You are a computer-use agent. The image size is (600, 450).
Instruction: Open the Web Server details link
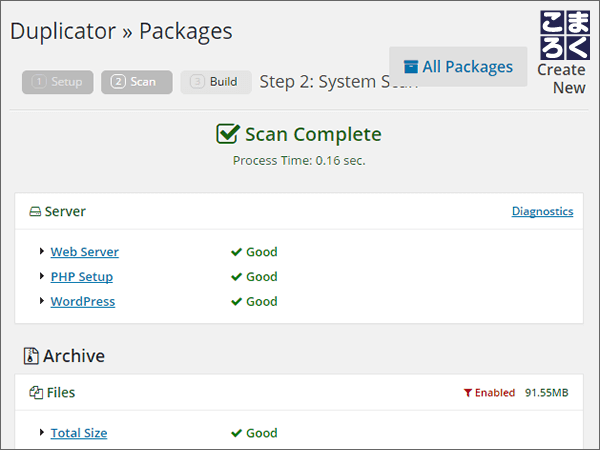pos(85,252)
